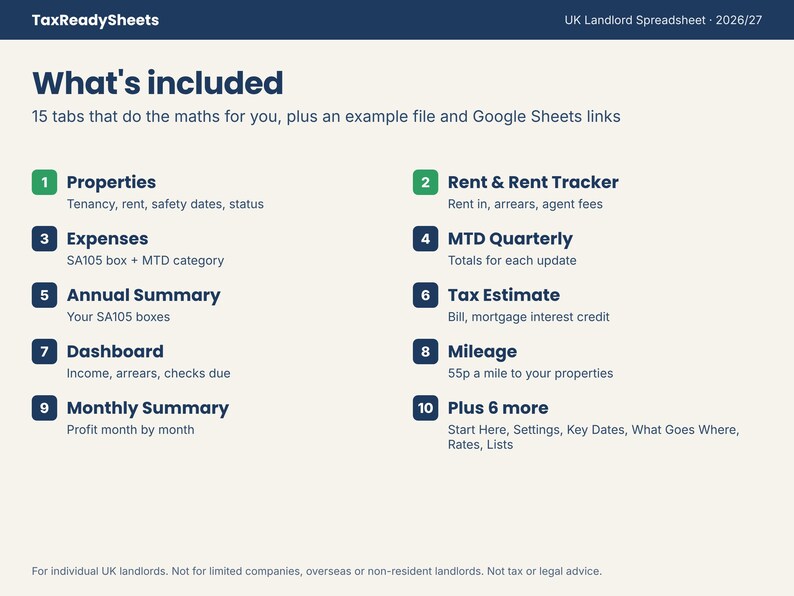The height and width of the screenshot is (596, 794).
Task: Click the green number 2 badge
Action: pyautogui.click(x=425, y=182)
